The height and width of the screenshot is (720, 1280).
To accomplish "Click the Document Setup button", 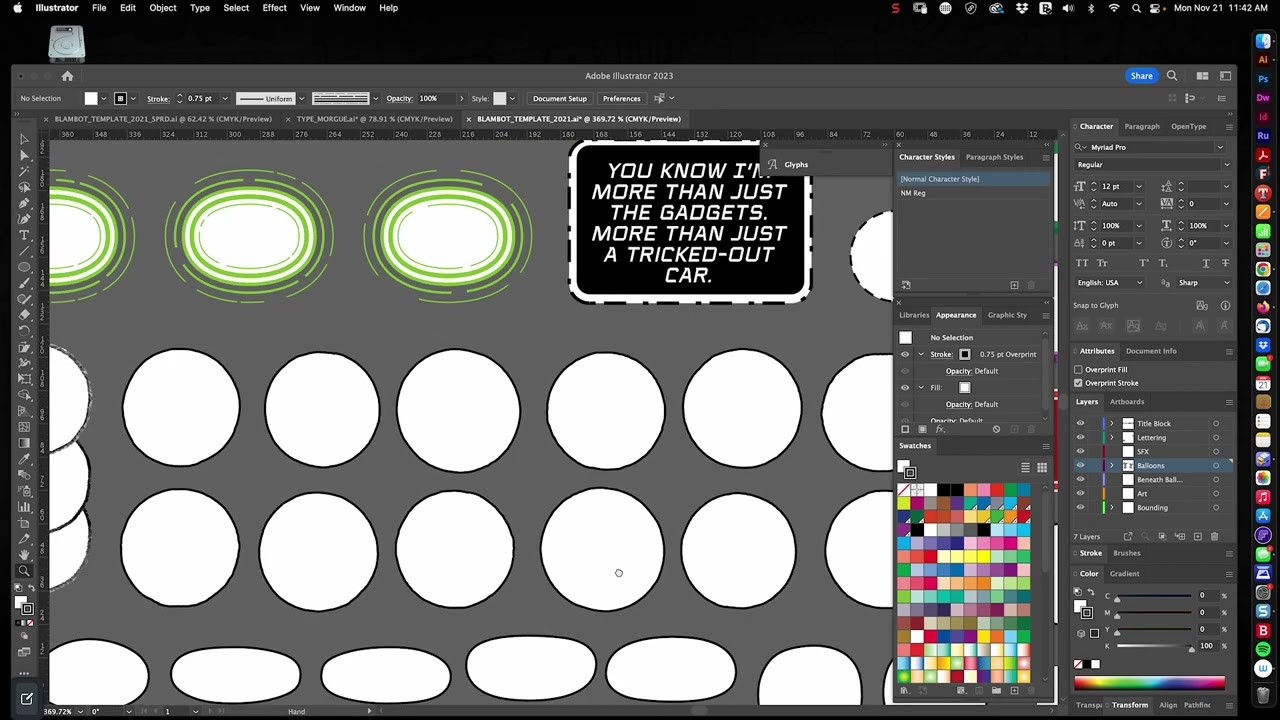I will point(560,98).
